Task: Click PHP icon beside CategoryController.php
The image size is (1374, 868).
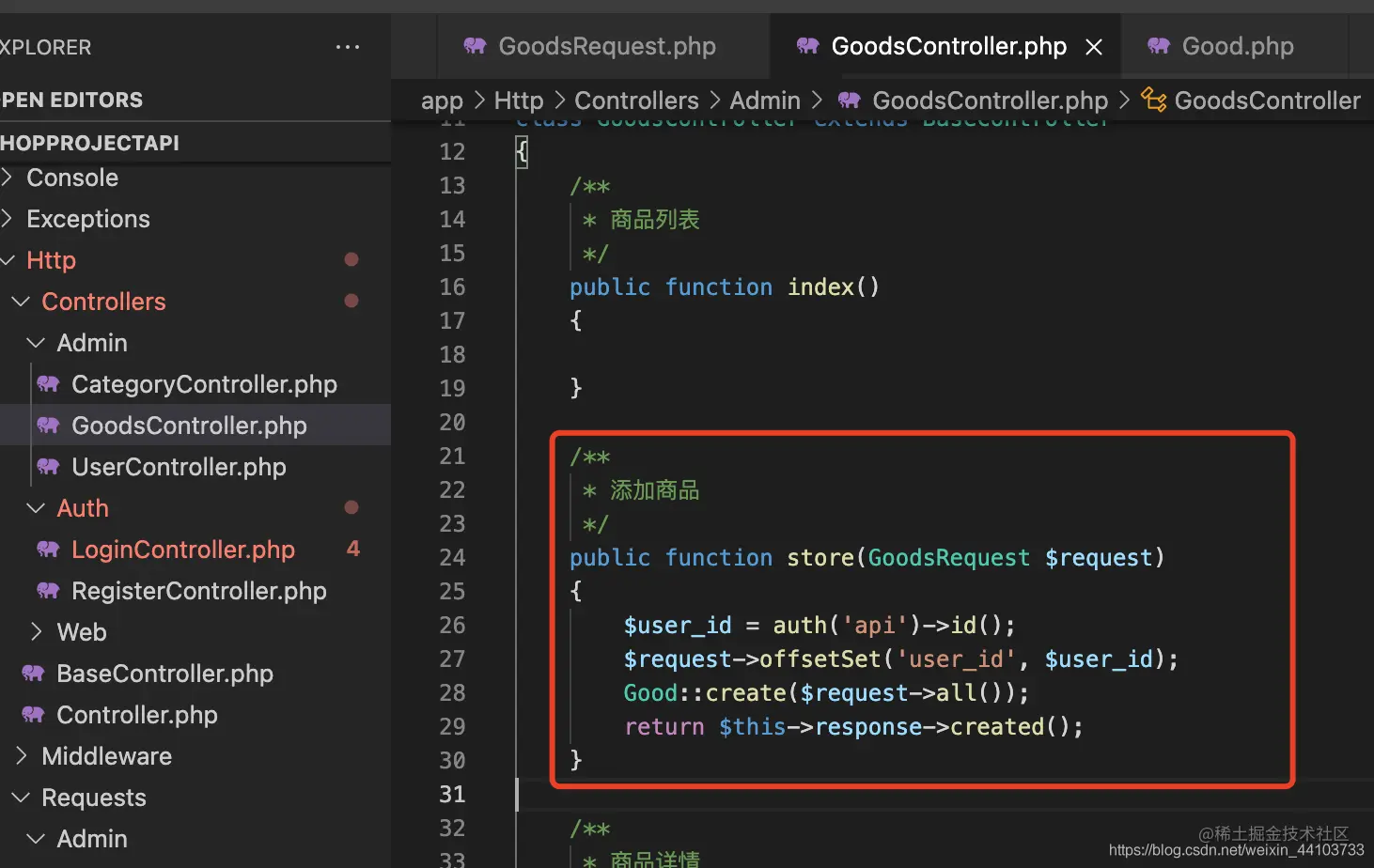Action: (x=48, y=384)
